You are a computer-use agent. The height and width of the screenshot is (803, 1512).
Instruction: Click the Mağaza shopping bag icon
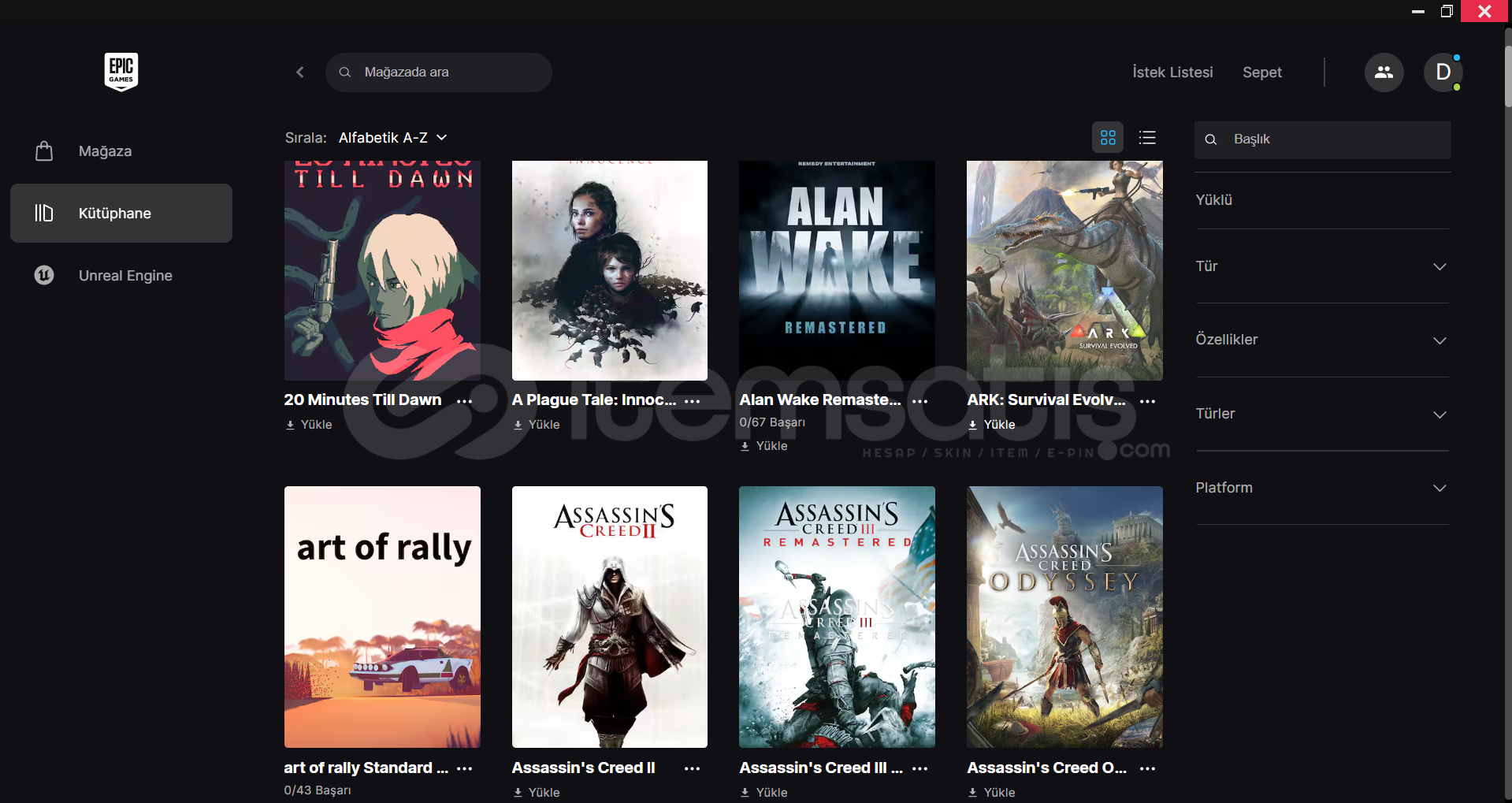44,151
